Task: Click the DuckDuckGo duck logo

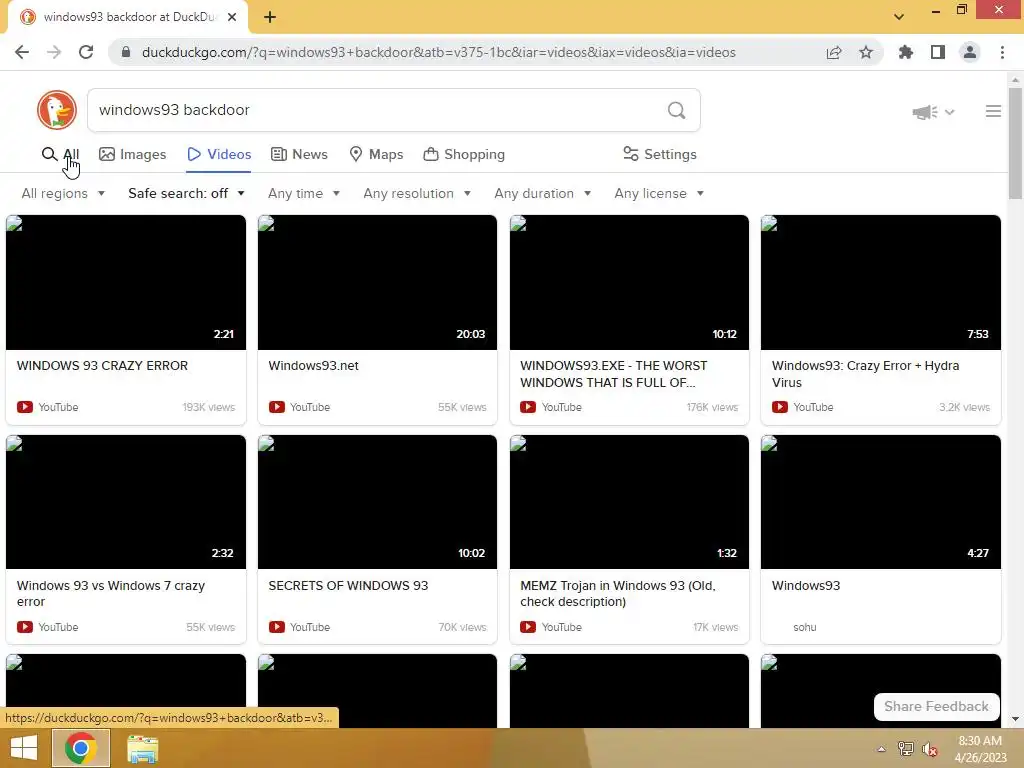Action: coord(57,110)
